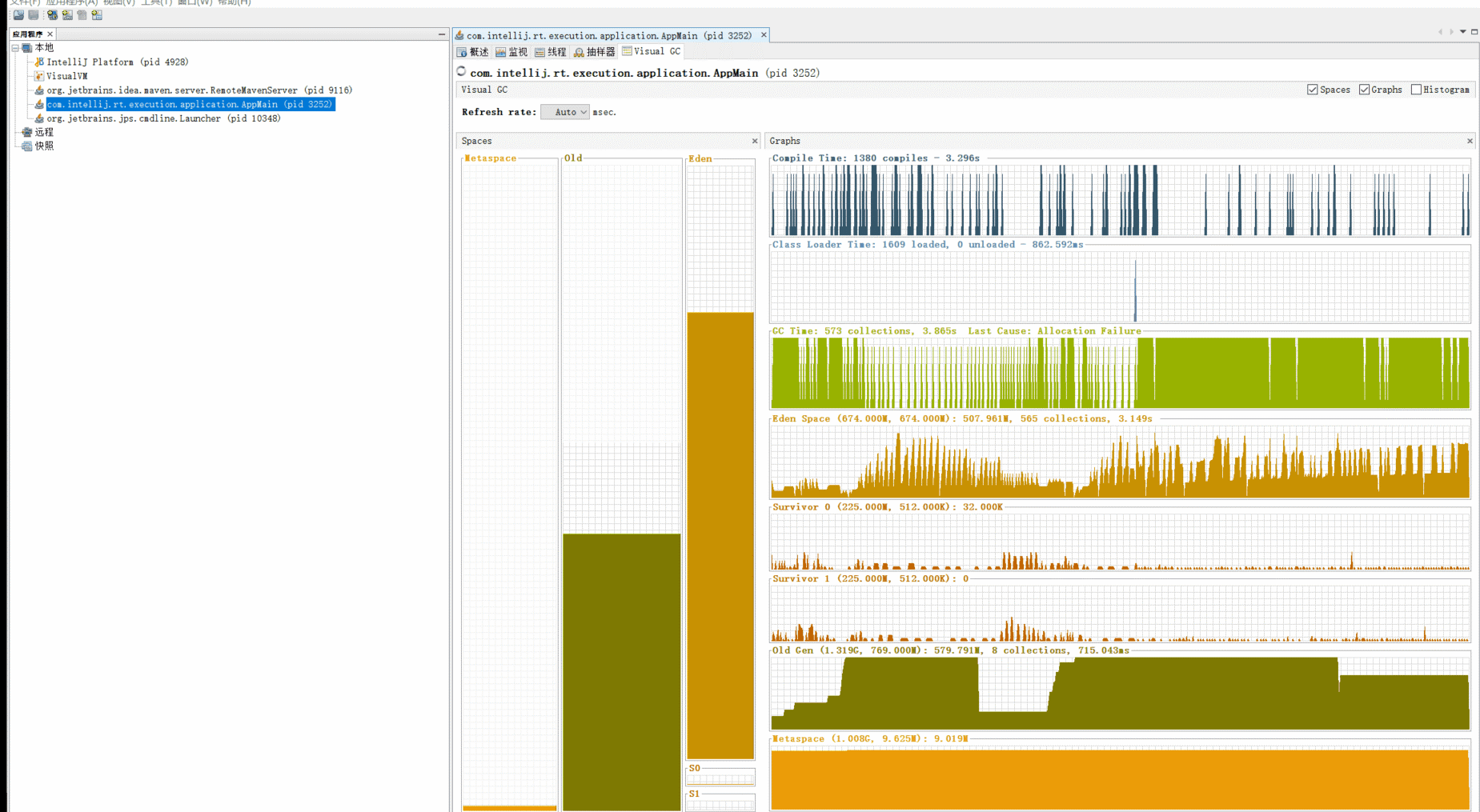This screenshot has height=812, width=1480.
Task: Click the Eden Space history graph
Action: tap(1120, 462)
